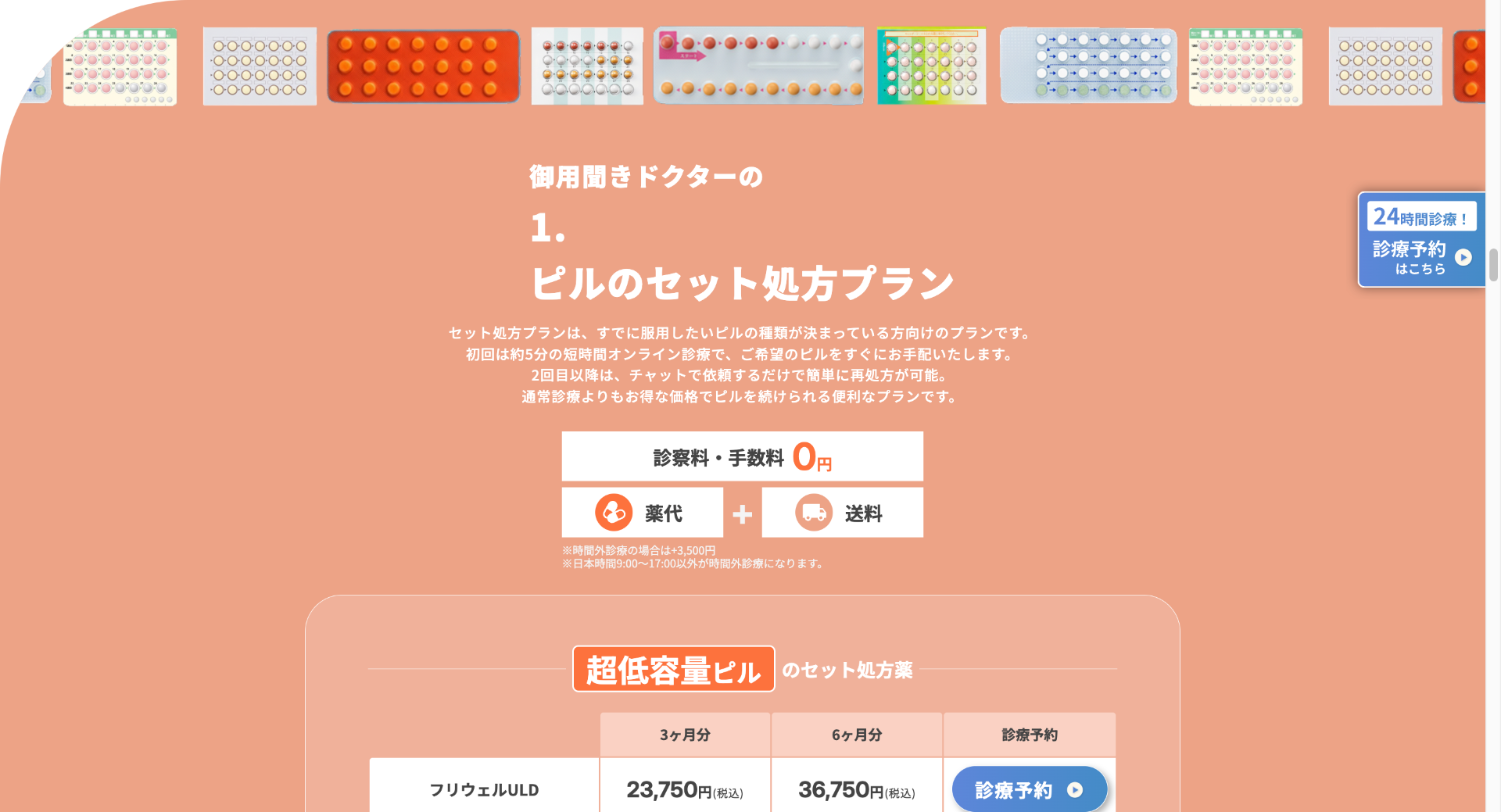Select the orange blister pack pill image
This screenshot has height=812, width=1501.
(424, 66)
